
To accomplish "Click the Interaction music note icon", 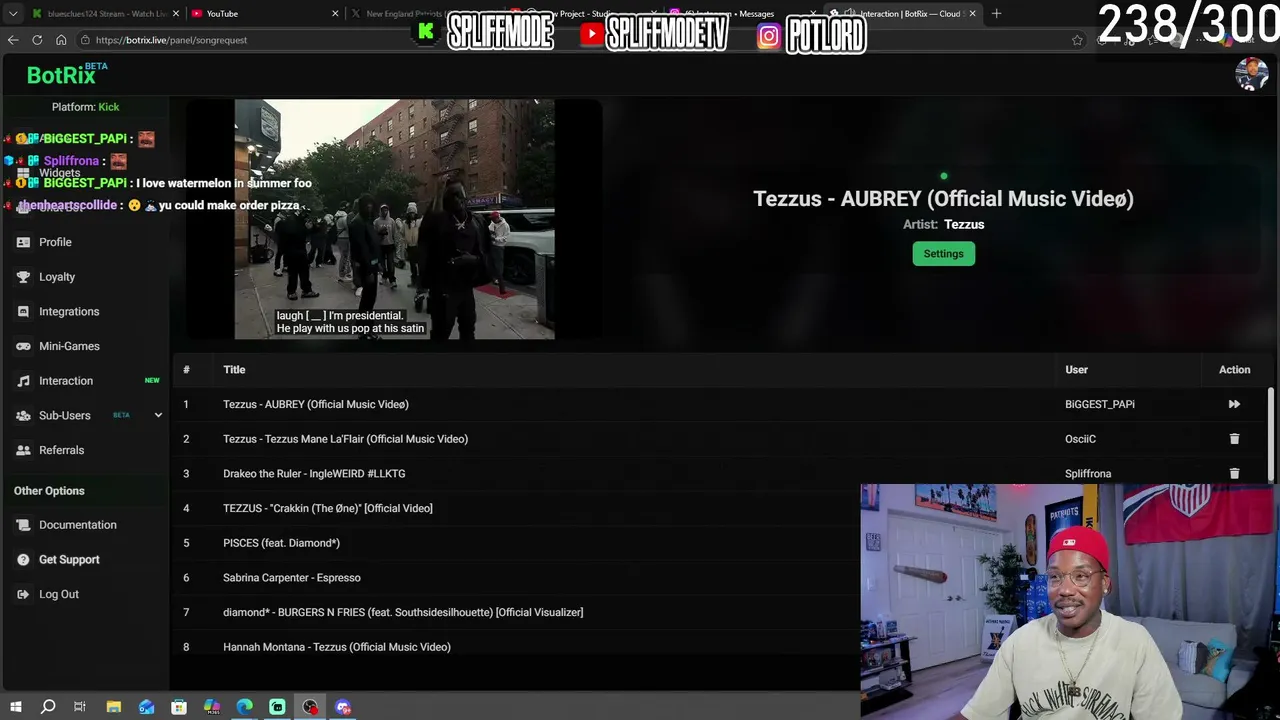I will (23, 381).
